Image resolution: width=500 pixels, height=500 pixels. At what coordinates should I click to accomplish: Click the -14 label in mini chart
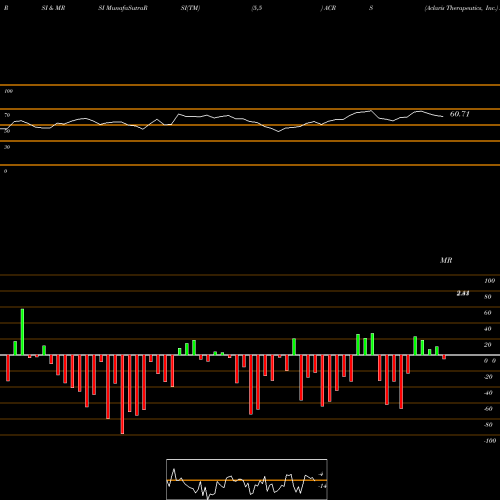(x=322, y=486)
